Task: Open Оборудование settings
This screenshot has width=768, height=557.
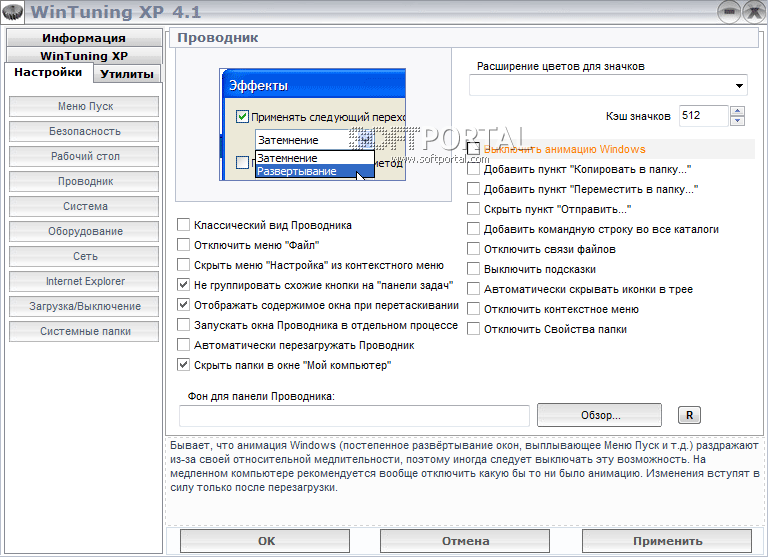Action: pos(84,231)
